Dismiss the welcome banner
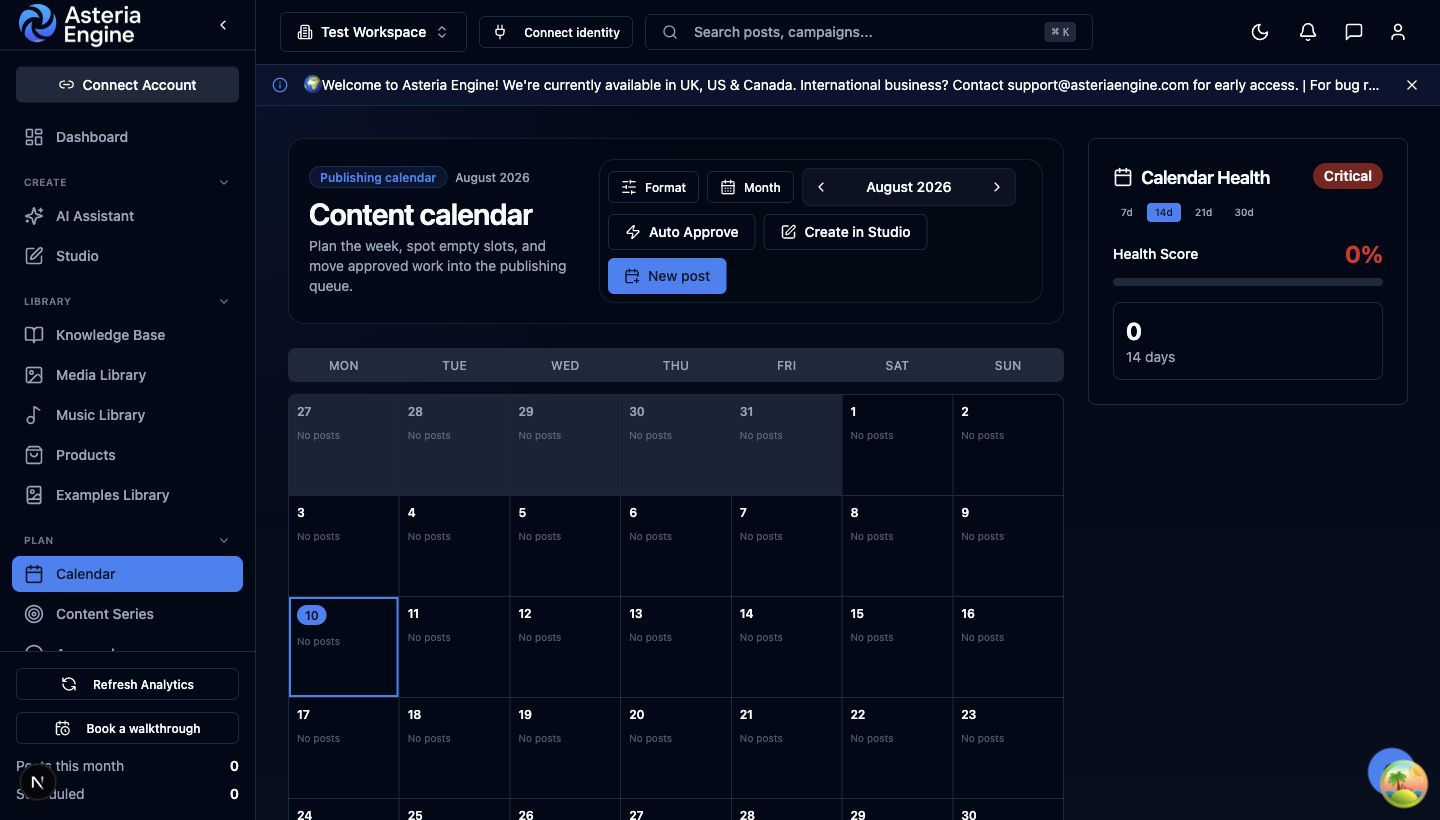The width and height of the screenshot is (1440, 820). pyautogui.click(x=1412, y=85)
